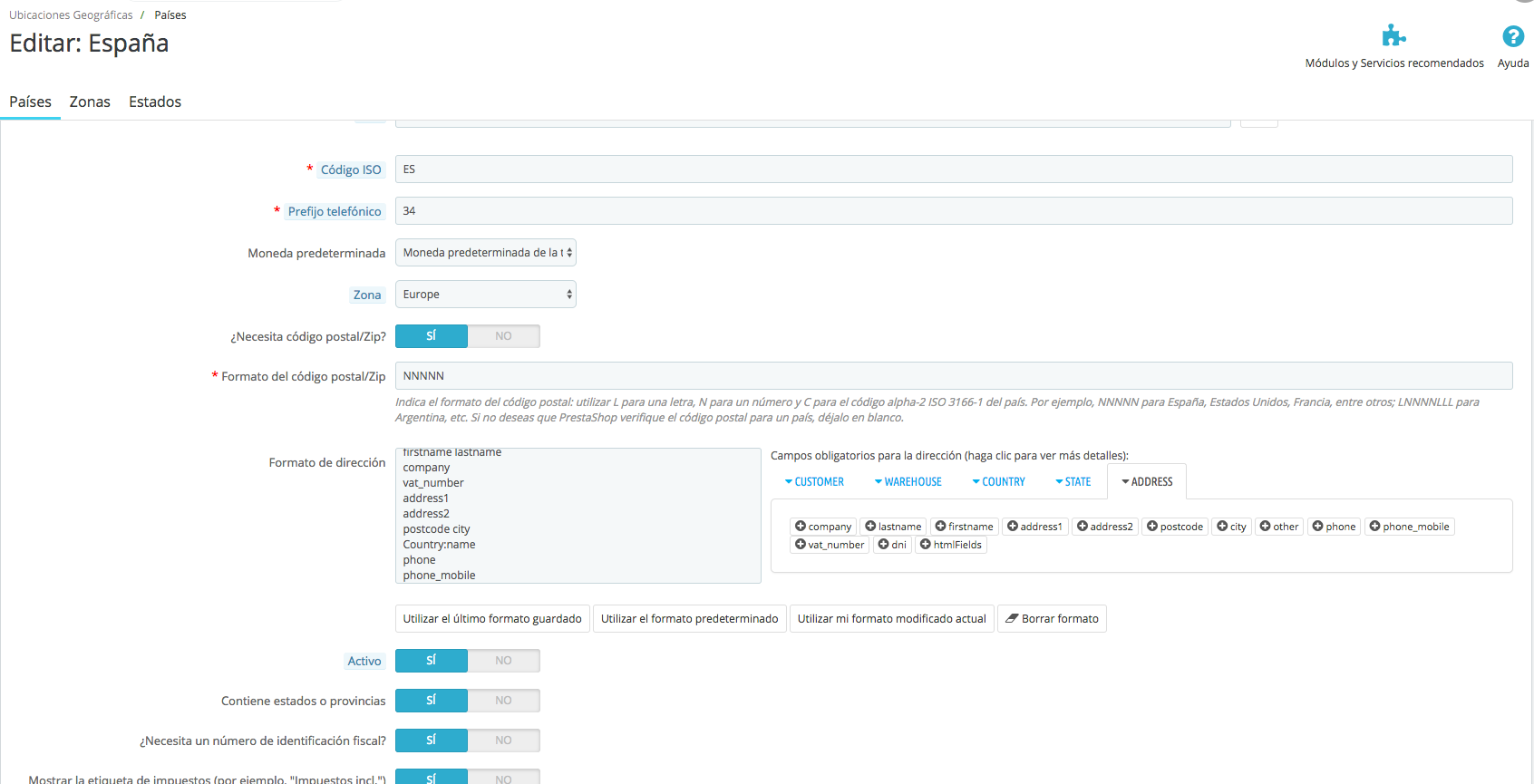Add the htmlFields tag
This screenshot has height=784, width=1534.
(x=950, y=545)
